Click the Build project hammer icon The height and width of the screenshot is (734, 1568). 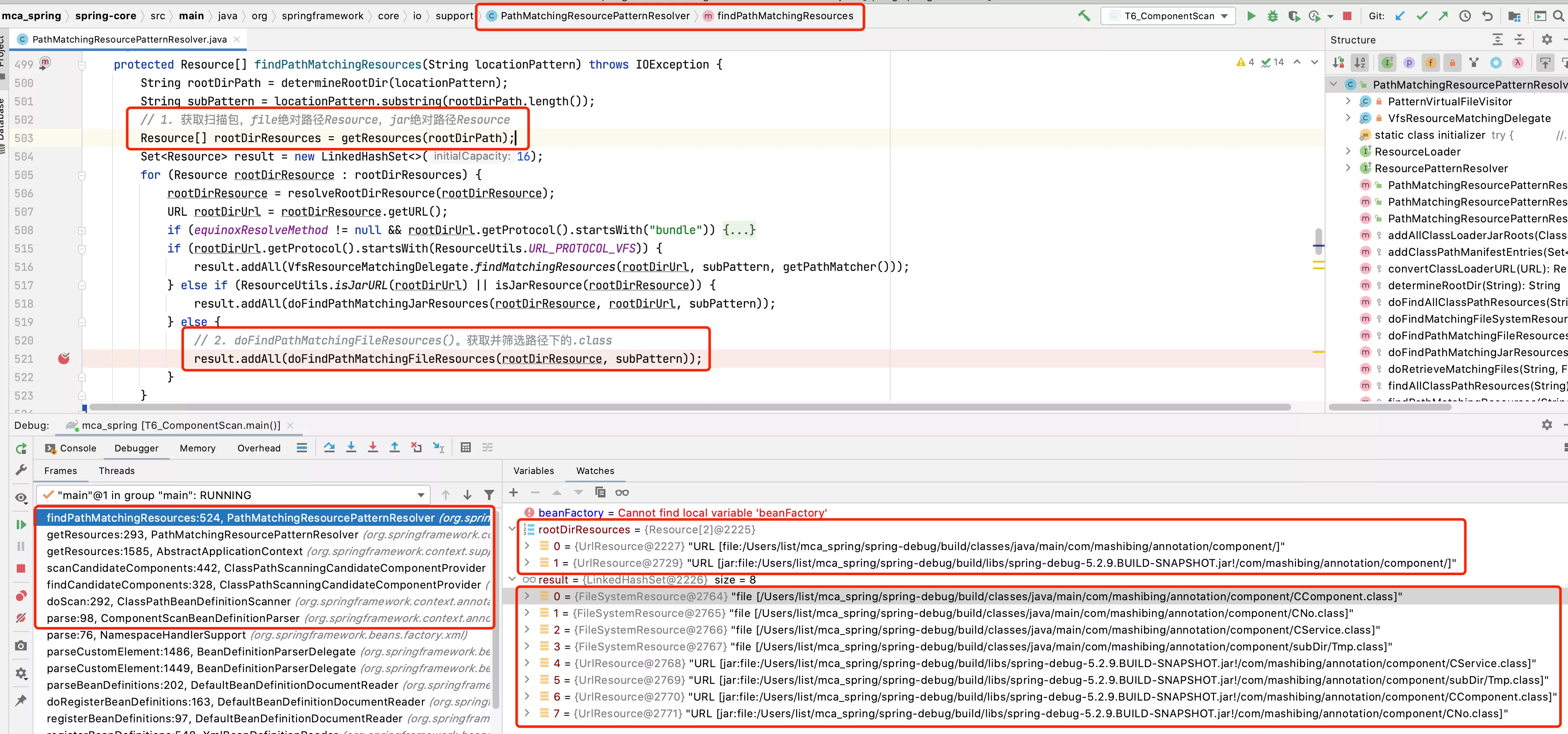pyautogui.click(x=1084, y=16)
